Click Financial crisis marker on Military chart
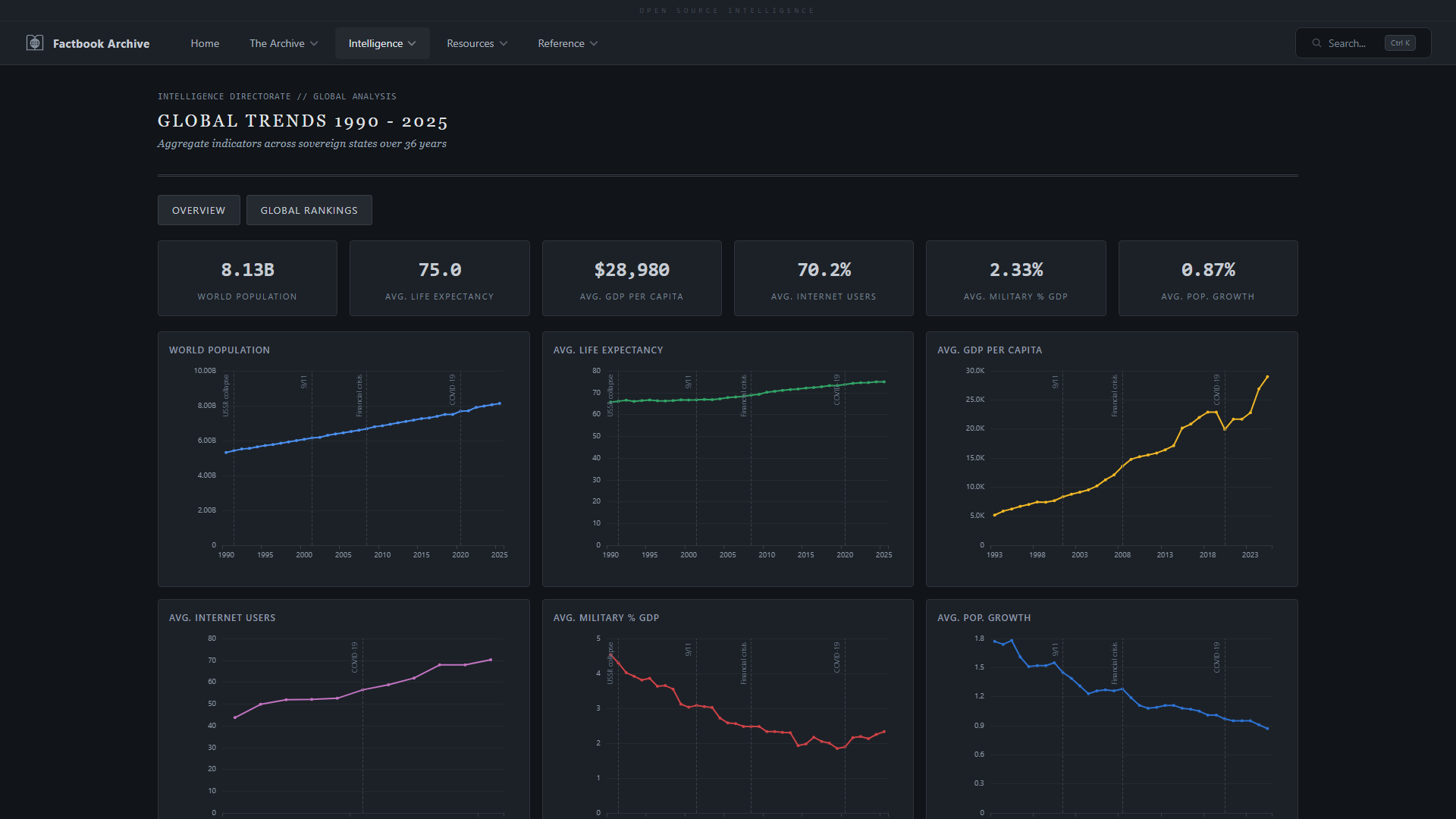The height and width of the screenshot is (819, 1456). [x=744, y=664]
